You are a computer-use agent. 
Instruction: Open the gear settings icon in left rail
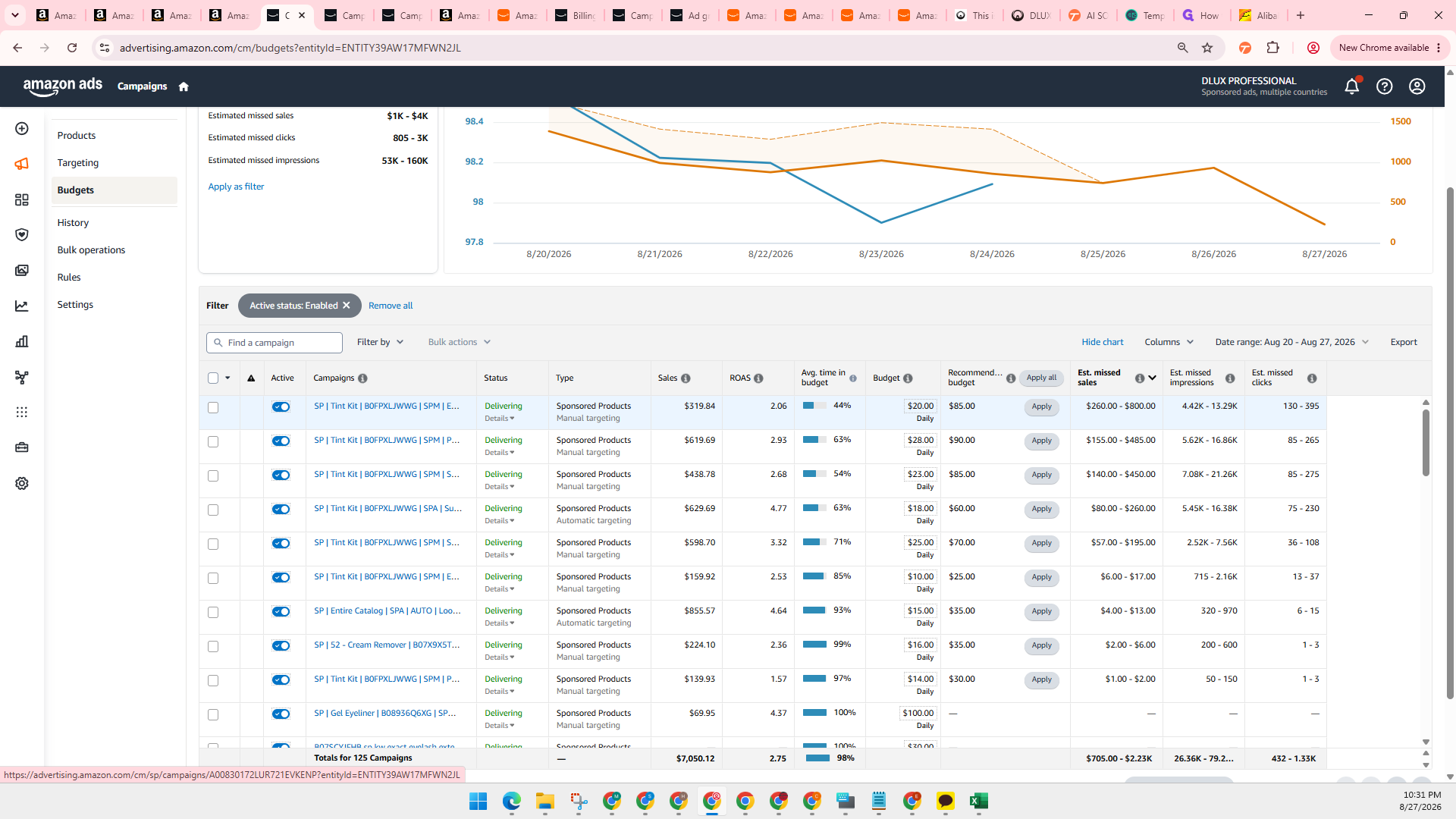[22, 484]
